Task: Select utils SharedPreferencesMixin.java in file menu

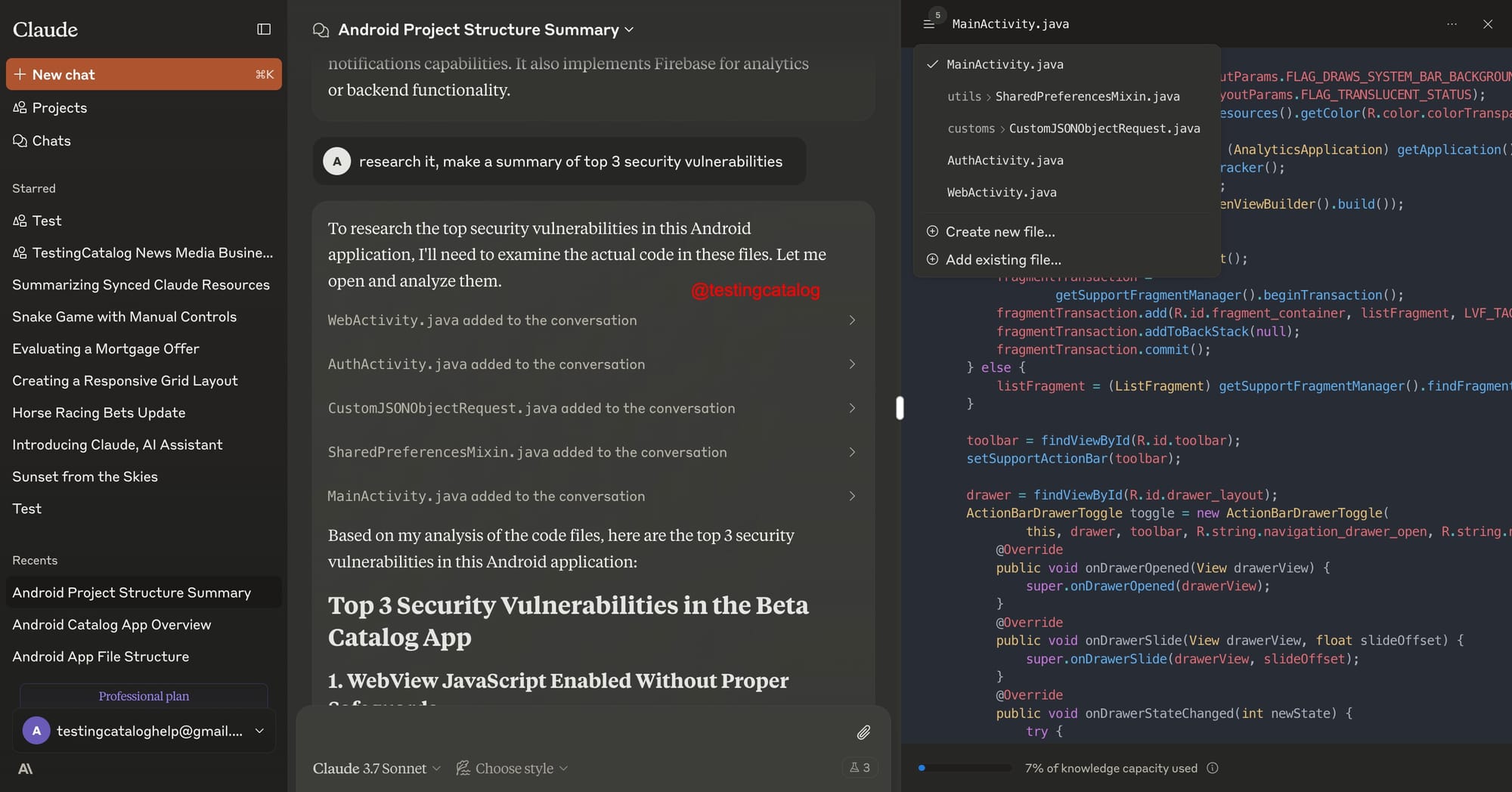Action: (1067, 96)
